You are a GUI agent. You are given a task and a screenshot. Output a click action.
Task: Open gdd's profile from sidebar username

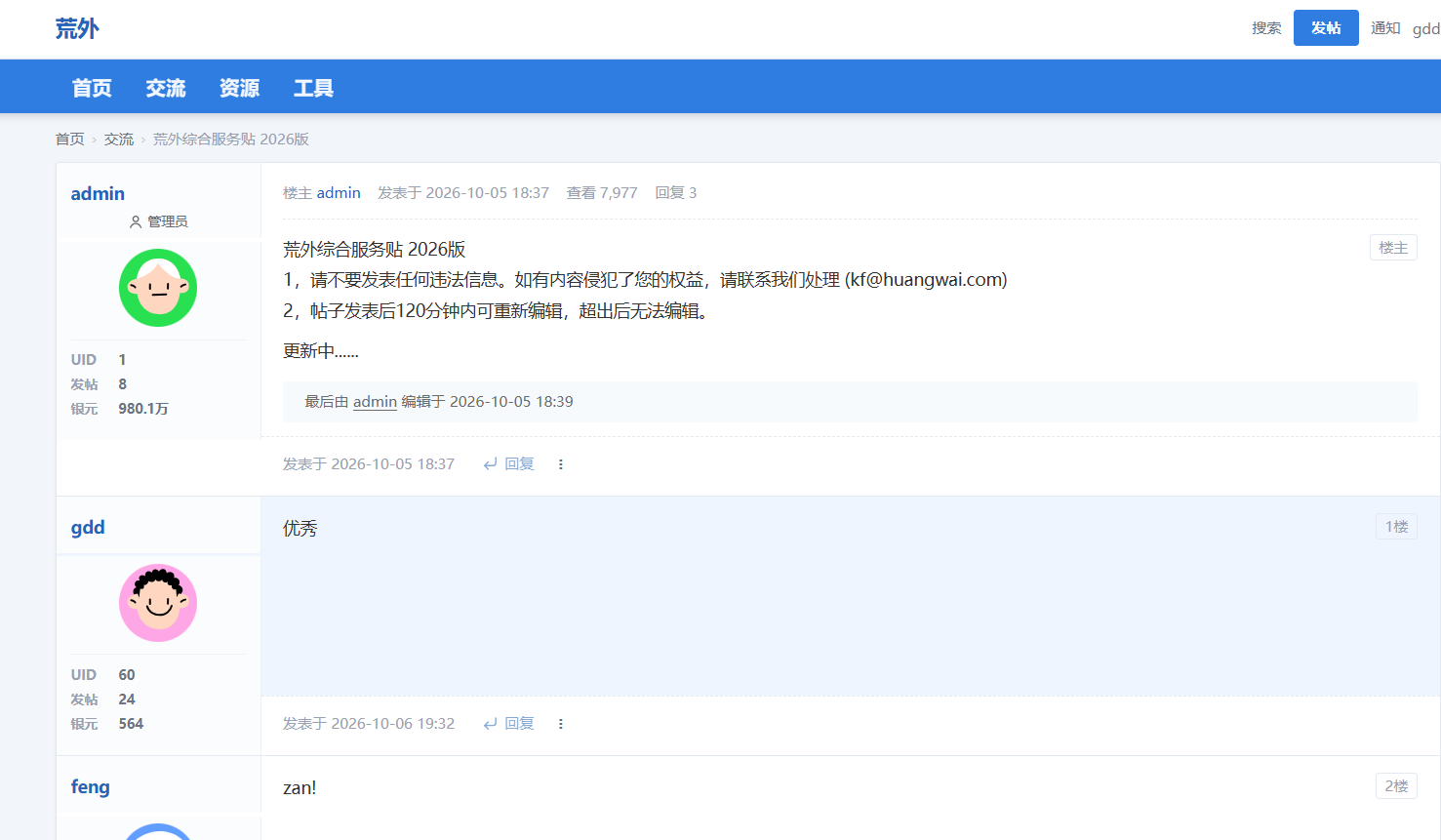pyautogui.click(x=88, y=528)
